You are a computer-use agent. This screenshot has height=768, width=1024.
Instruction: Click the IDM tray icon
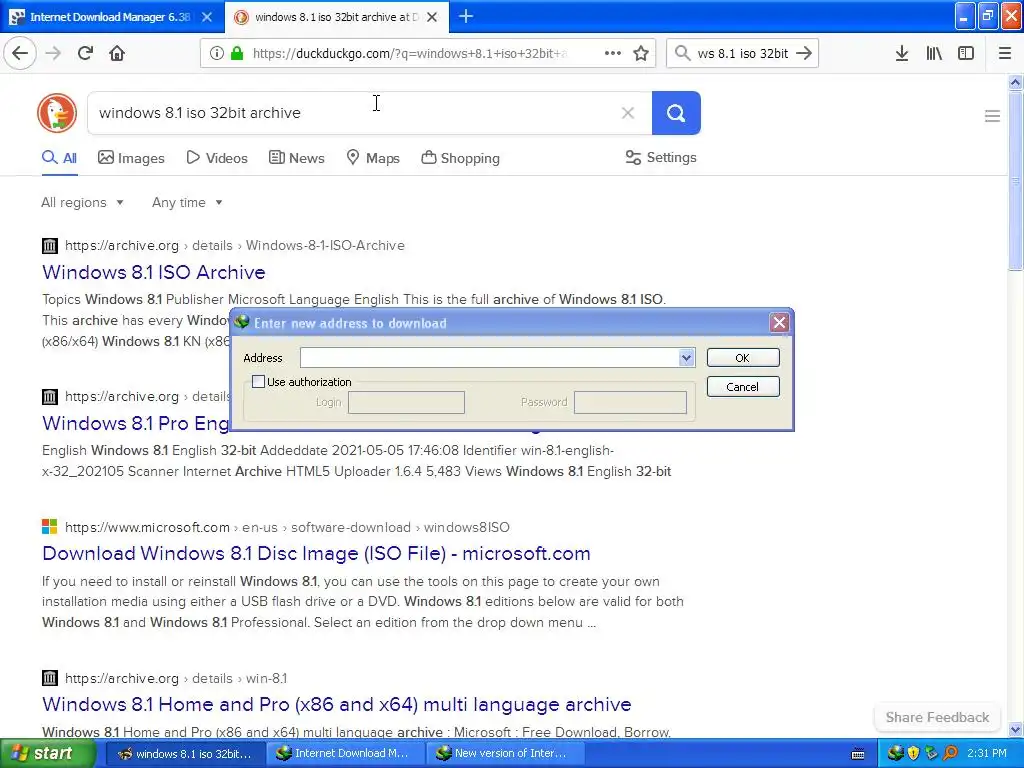(x=895, y=753)
